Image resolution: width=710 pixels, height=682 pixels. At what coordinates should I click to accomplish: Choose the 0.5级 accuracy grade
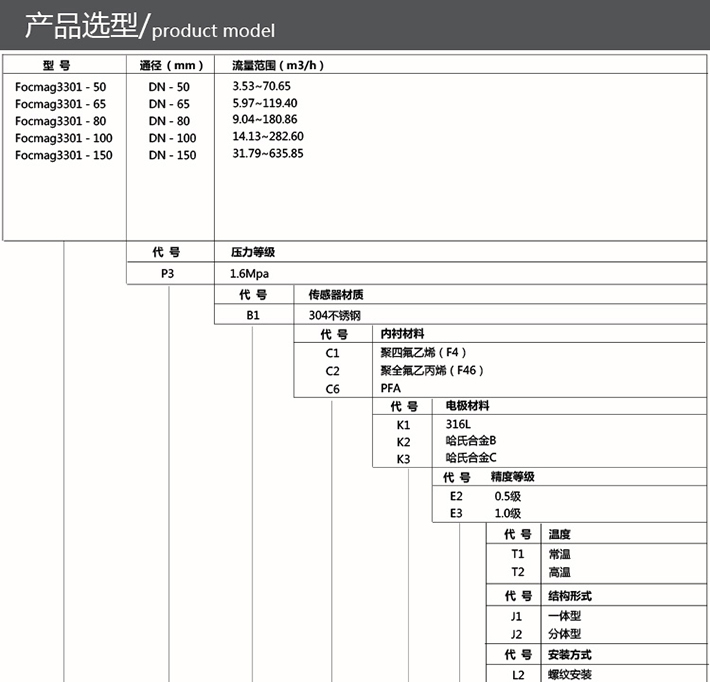pos(508,496)
